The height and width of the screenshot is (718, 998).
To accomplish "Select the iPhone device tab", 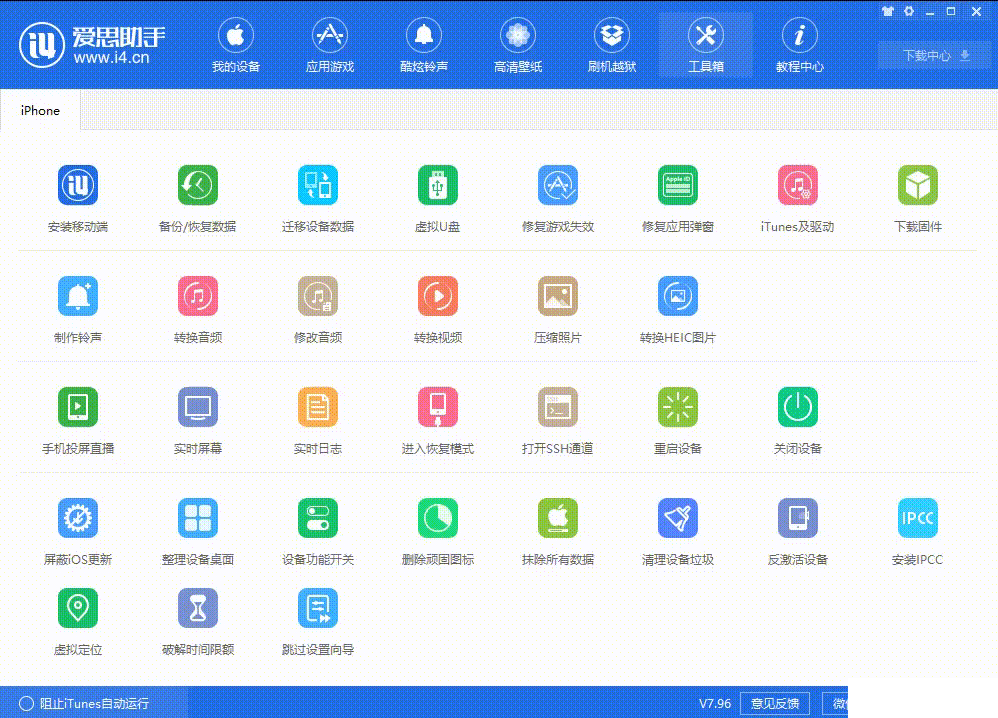I will coord(40,111).
